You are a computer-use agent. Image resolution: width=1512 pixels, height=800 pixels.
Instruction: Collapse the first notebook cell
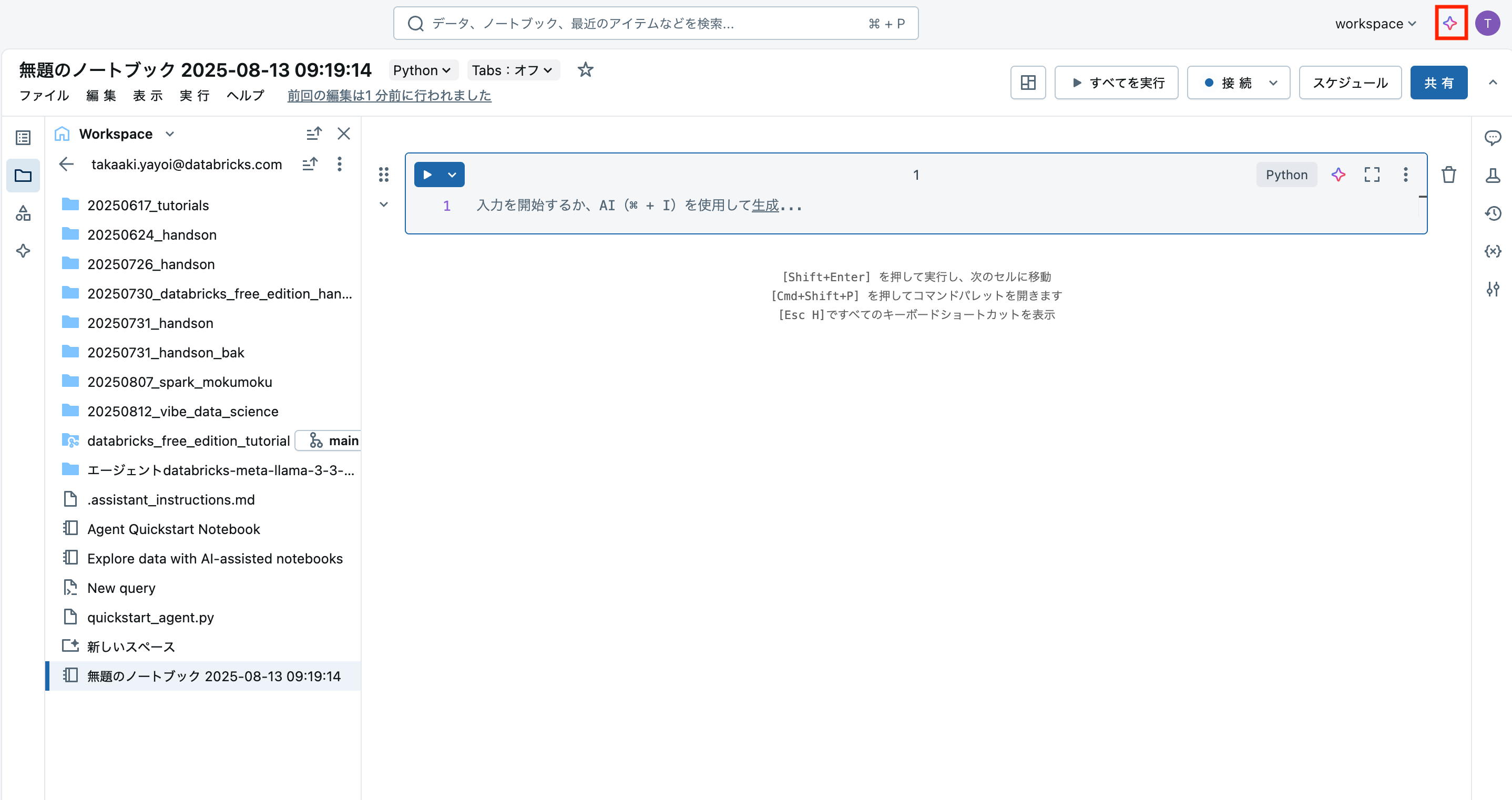coord(384,205)
